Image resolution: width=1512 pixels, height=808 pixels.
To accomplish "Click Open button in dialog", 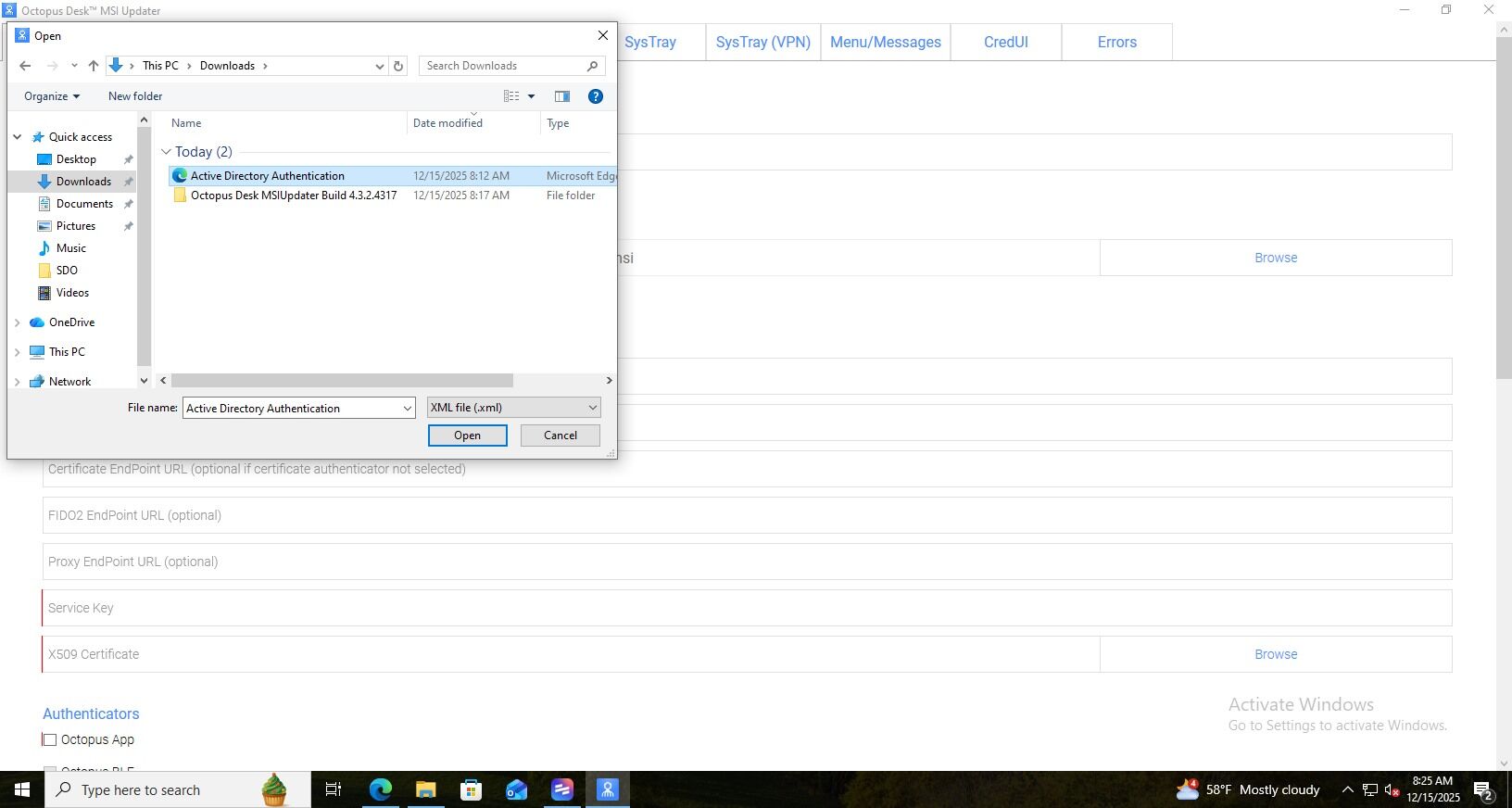I will [468, 436].
